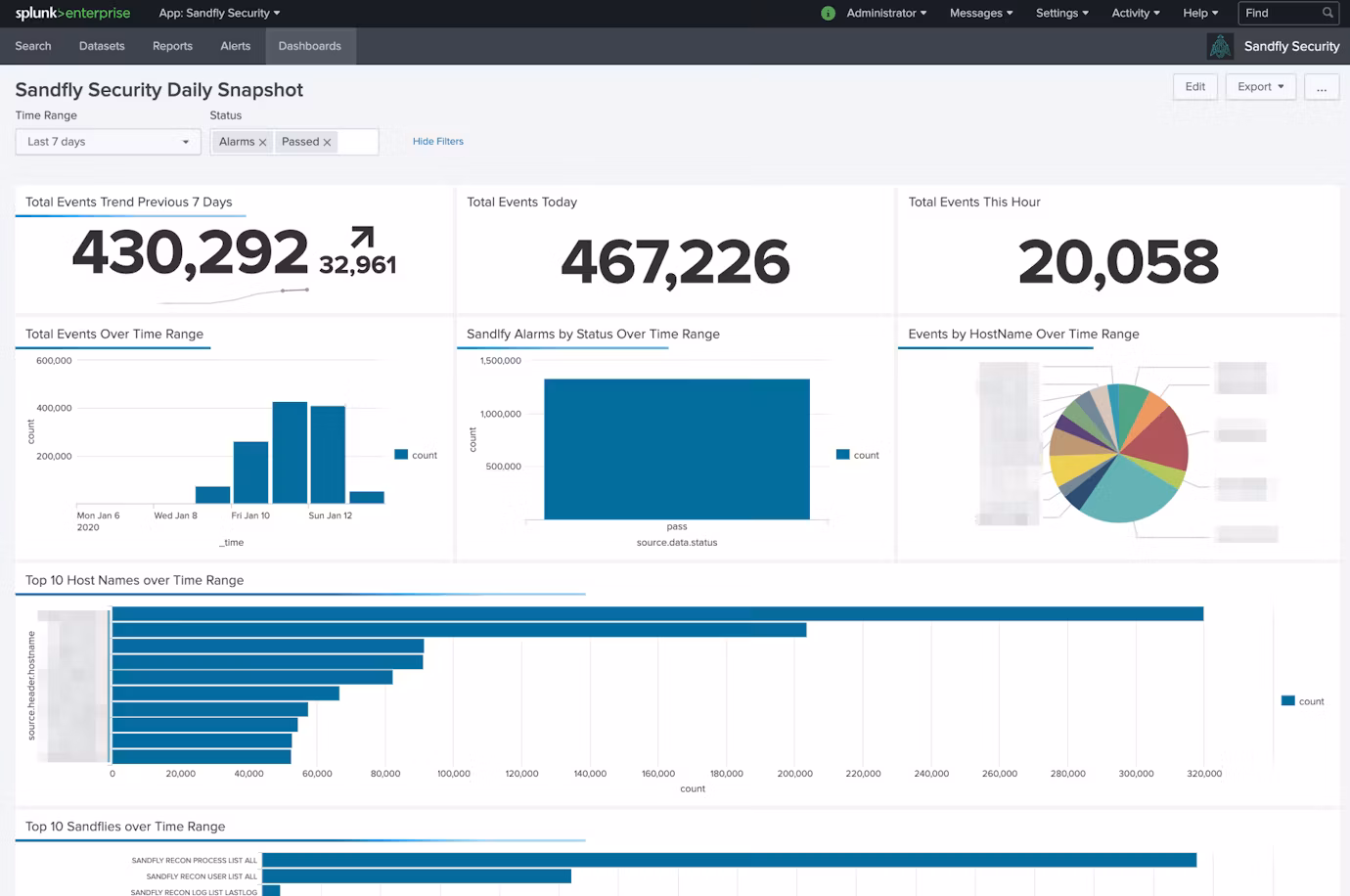Open the more options ellipsis button
The image size is (1350, 896).
(1322, 87)
